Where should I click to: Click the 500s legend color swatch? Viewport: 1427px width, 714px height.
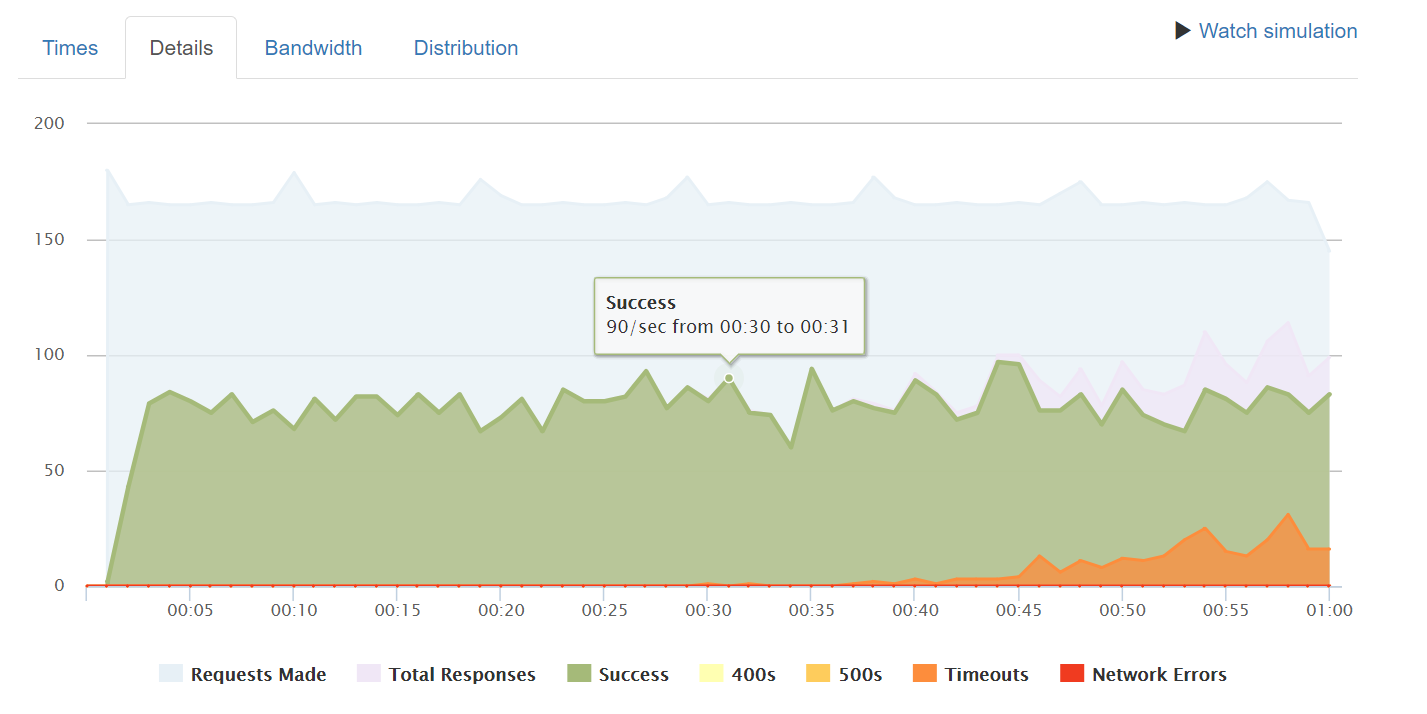tap(818, 674)
